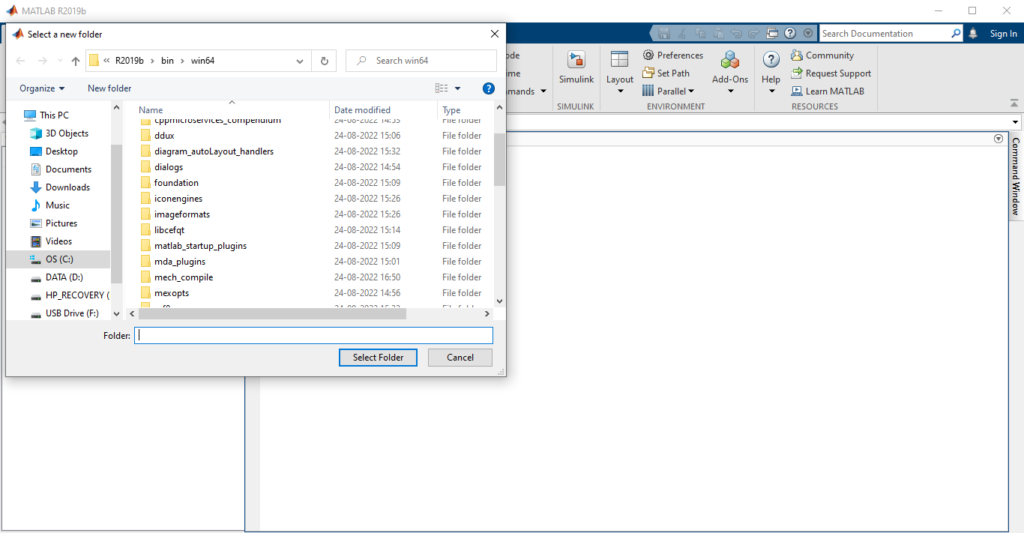Open Preferences gear icon
1024x533 pixels.
pos(648,55)
